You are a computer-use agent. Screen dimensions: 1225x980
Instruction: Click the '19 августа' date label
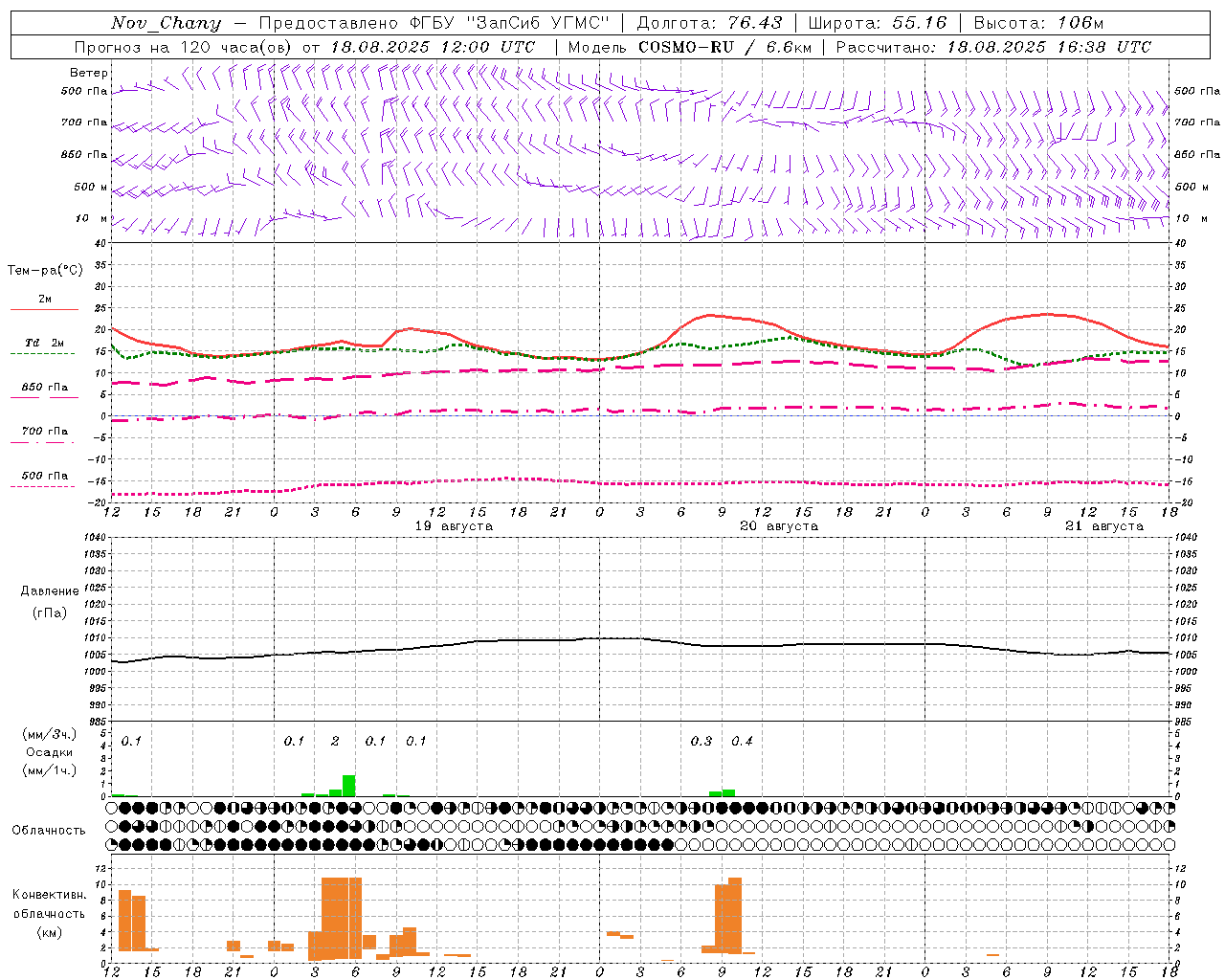(454, 526)
